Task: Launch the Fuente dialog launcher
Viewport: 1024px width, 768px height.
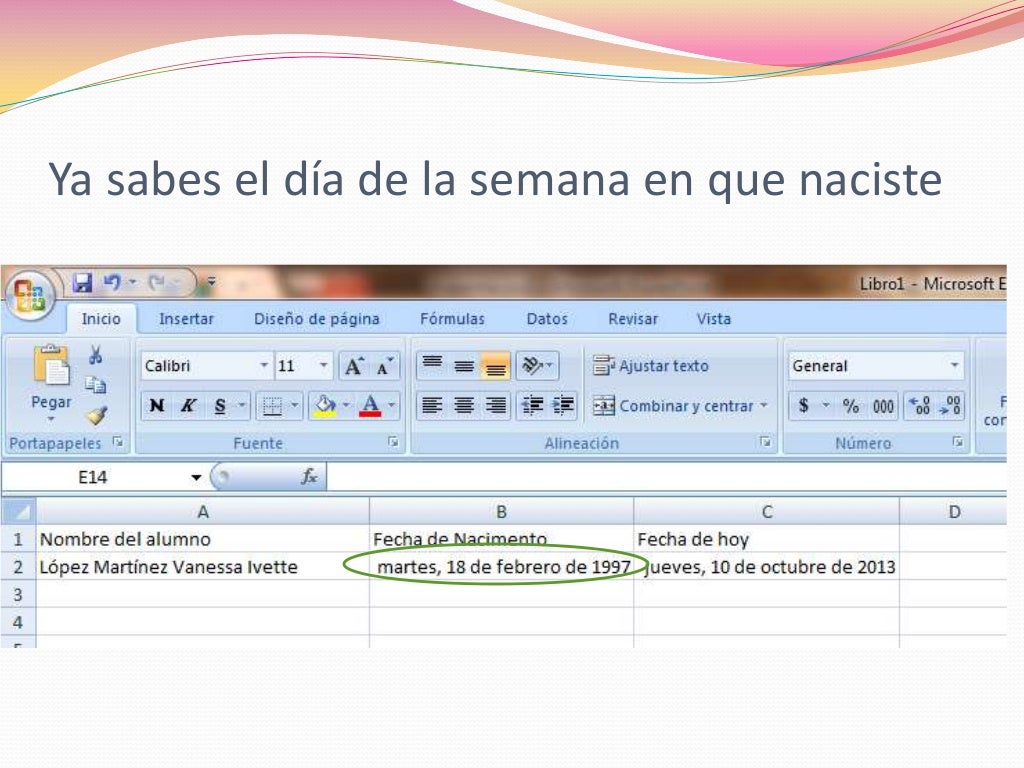Action: 393,443
